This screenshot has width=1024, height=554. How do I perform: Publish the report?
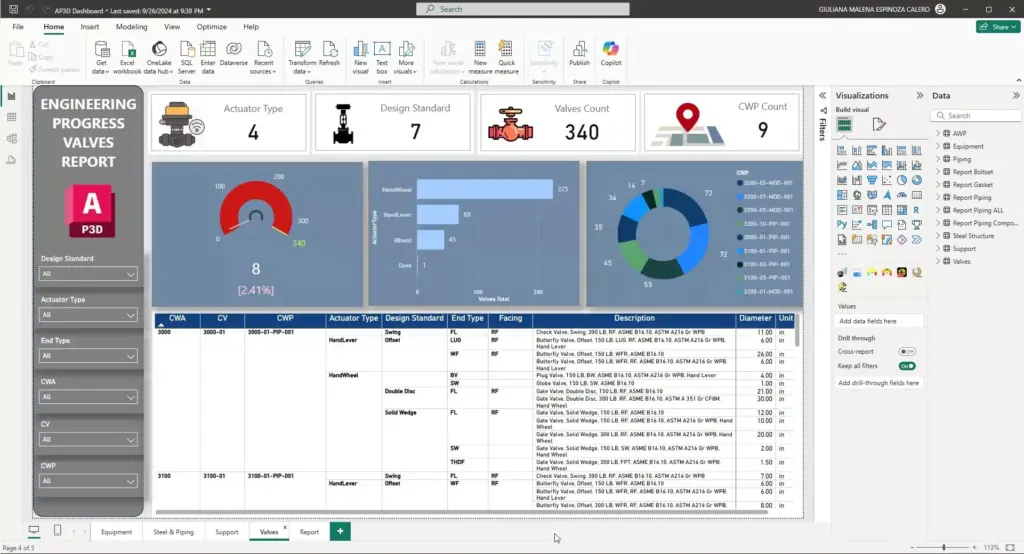click(579, 54)
